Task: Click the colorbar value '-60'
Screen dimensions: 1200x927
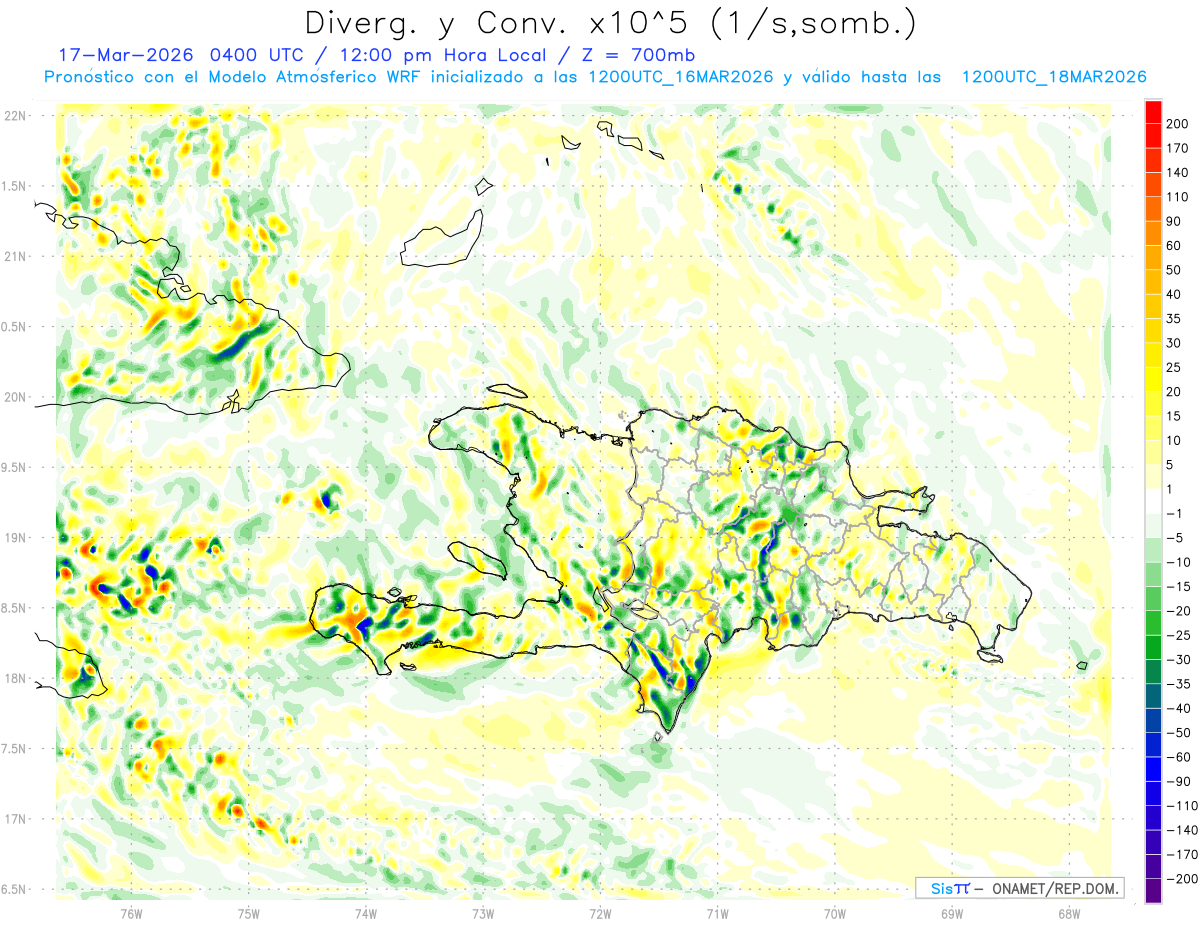Action: [x=1180, y=756]
